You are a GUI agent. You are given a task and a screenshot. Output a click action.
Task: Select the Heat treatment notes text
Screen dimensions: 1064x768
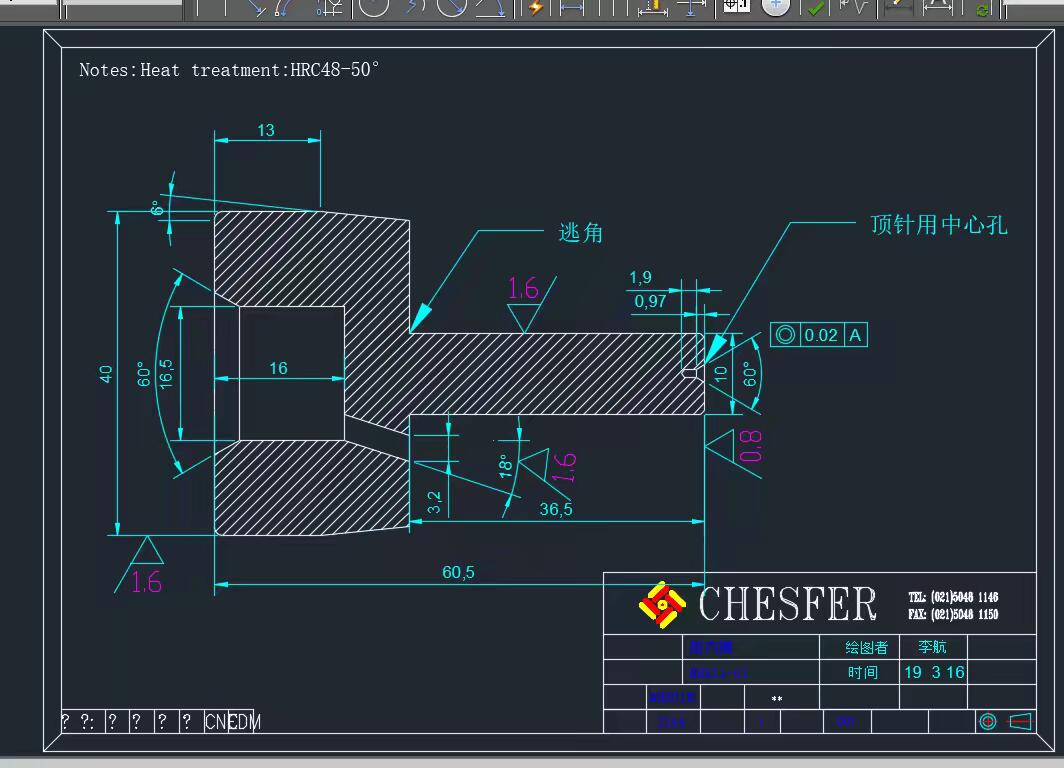229,70
